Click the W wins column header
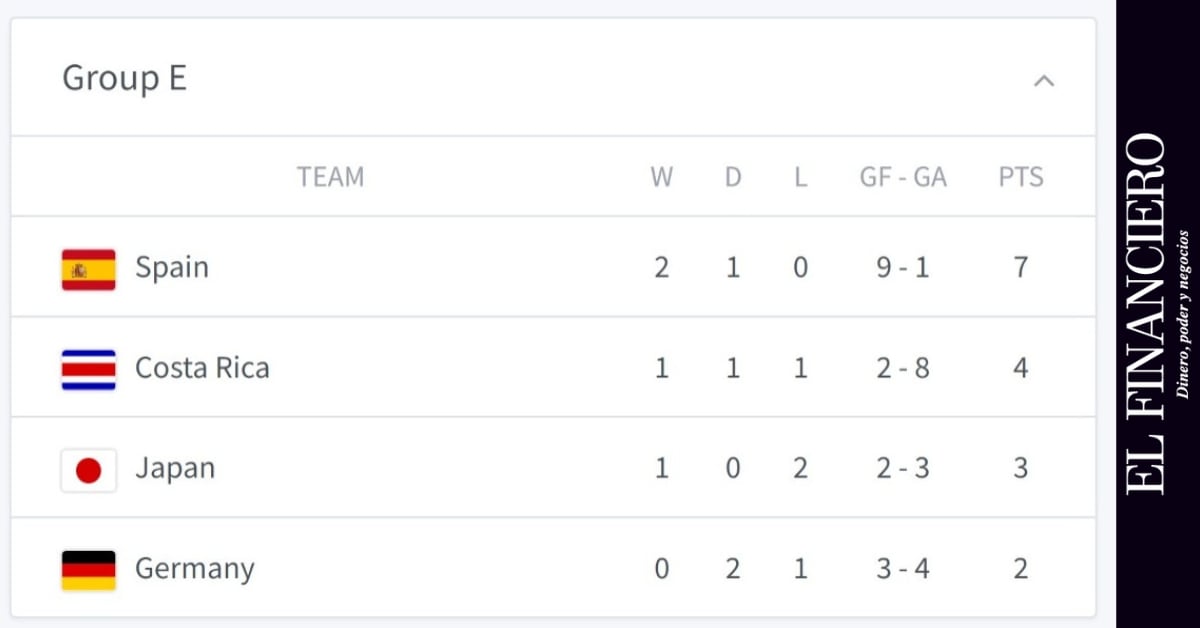Screen dimensions: 1200x628 (x=662, y=178)
